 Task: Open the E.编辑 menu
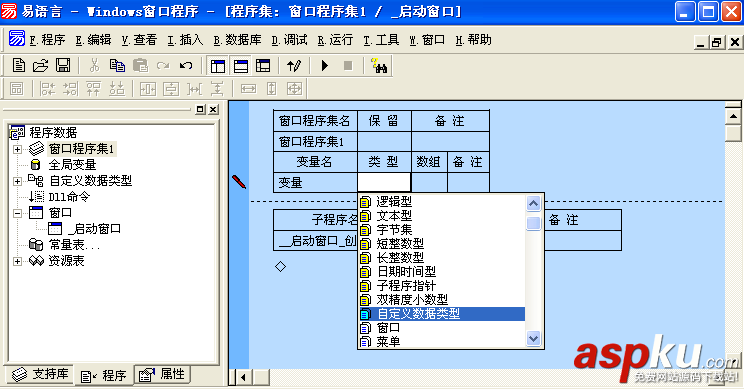click(93, 40)
